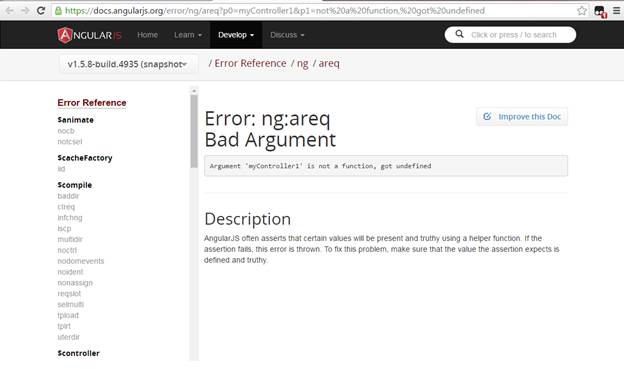This screenshot has width=624, height=369.
Task: Open the version selector v1.5.8-build.4935
Action: tap(128, 64)
